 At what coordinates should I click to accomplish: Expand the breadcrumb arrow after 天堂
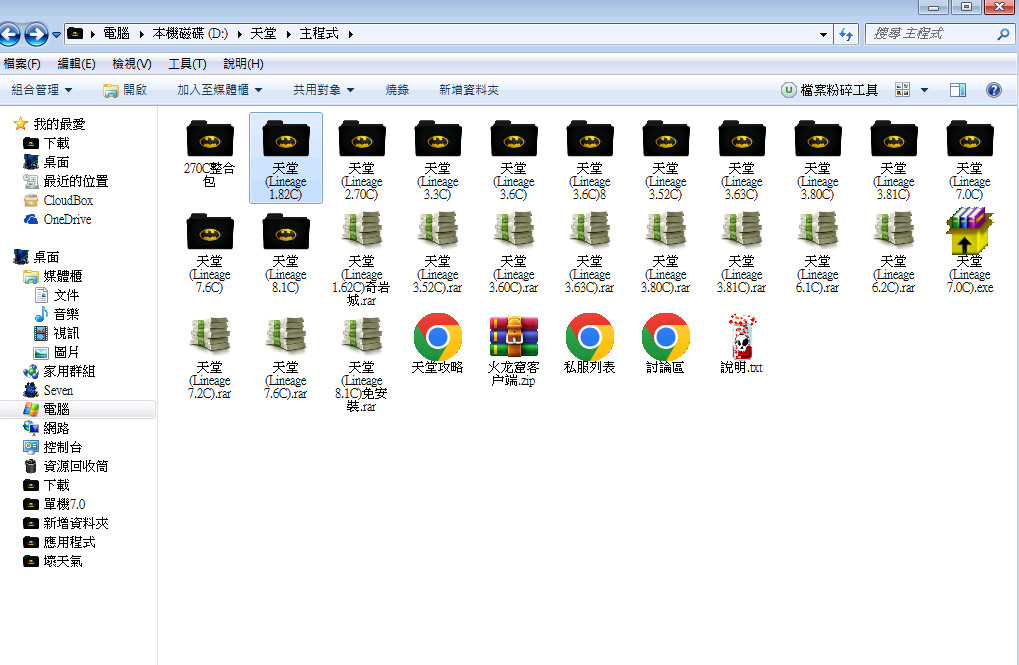[288, 34]
